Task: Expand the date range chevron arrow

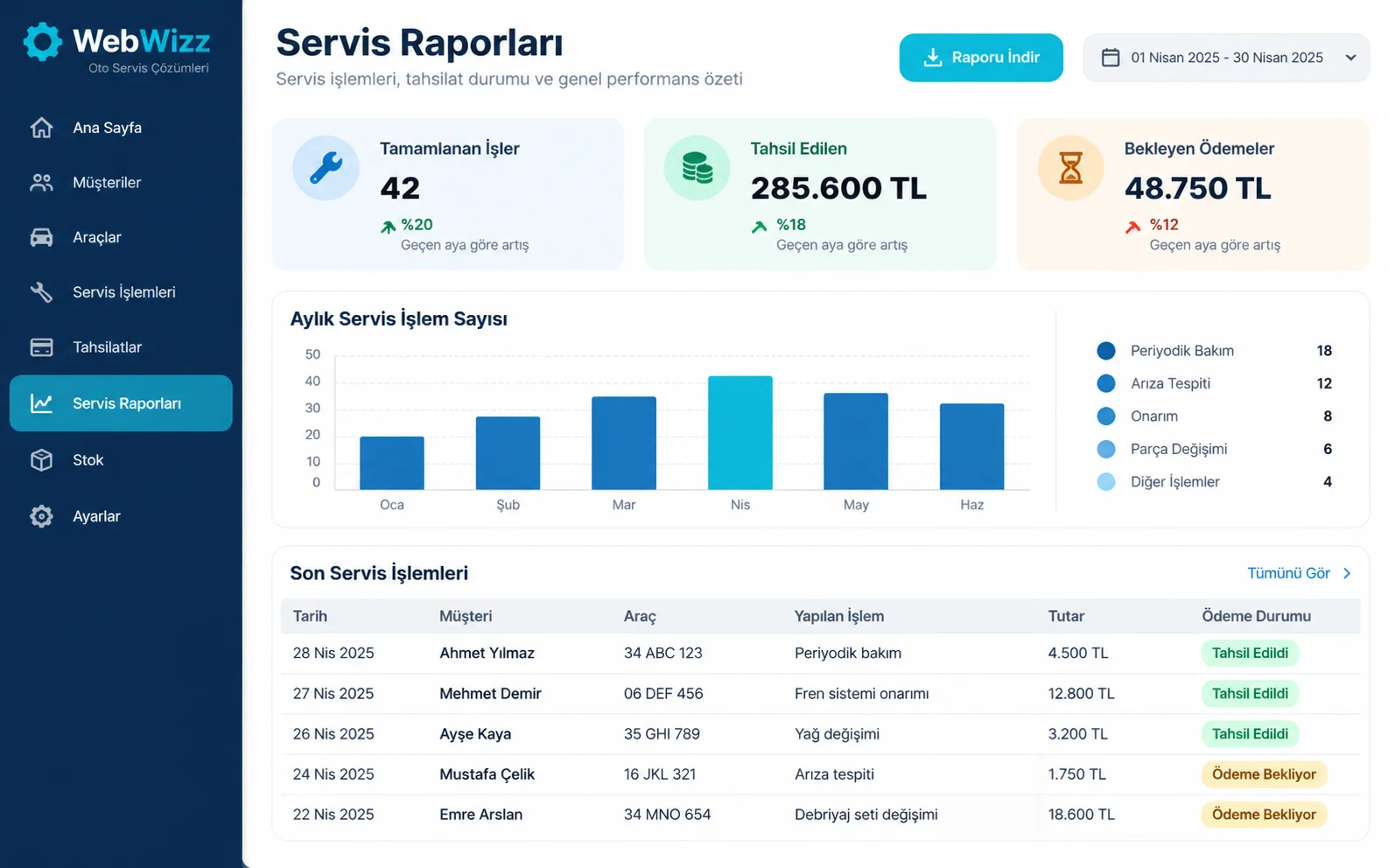Action: click(x=1350, y=58)
